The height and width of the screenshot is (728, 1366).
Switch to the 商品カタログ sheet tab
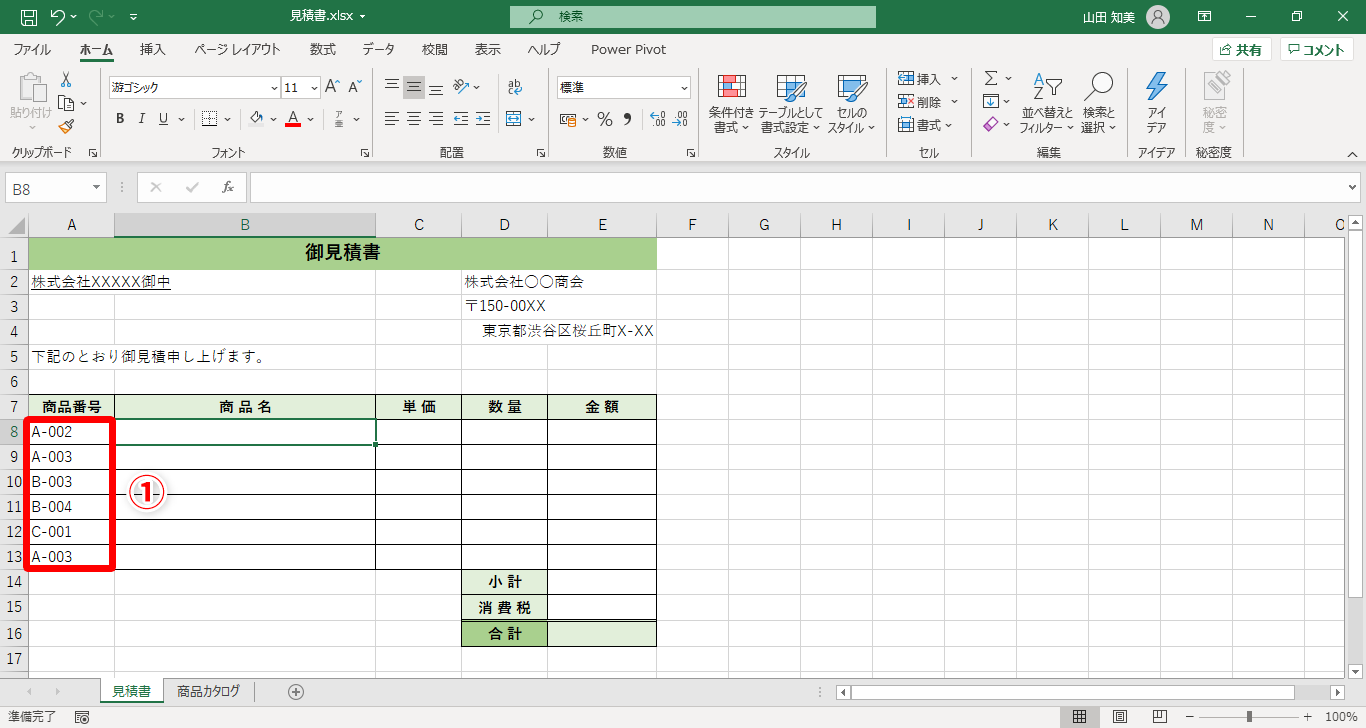point(209,691)
